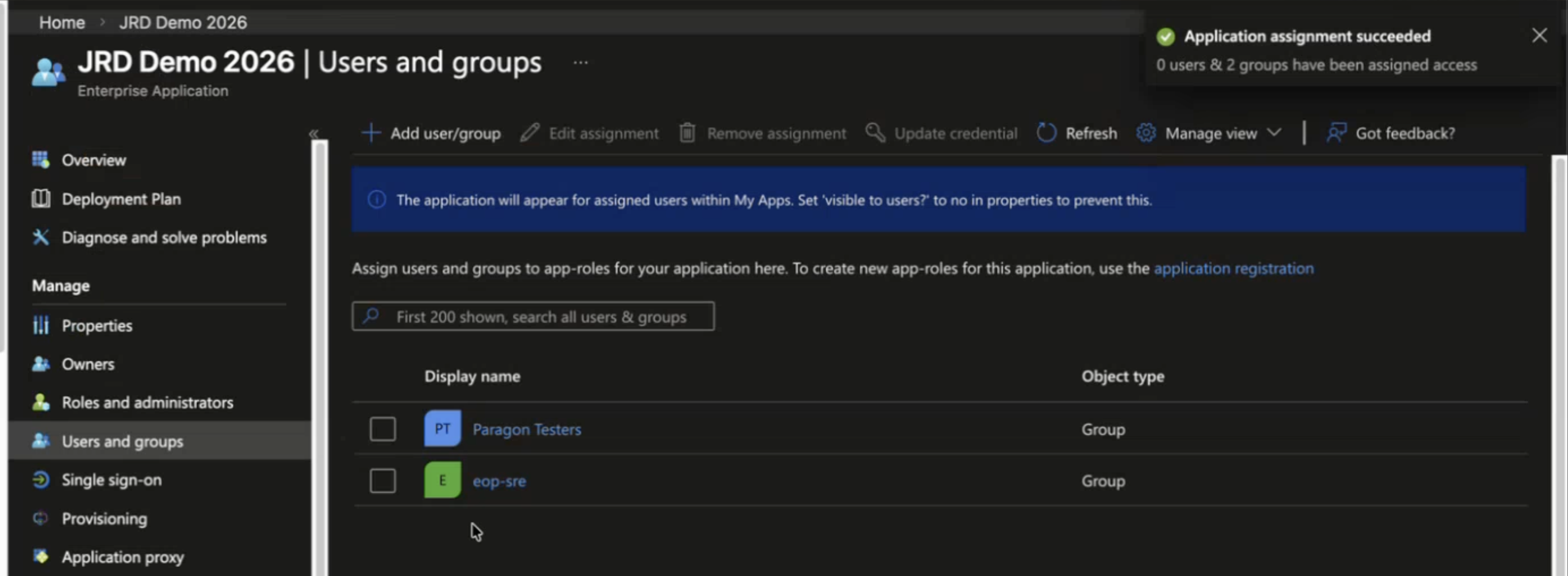
Task: Open the eop-sre group link
Action: pos(499,481)
